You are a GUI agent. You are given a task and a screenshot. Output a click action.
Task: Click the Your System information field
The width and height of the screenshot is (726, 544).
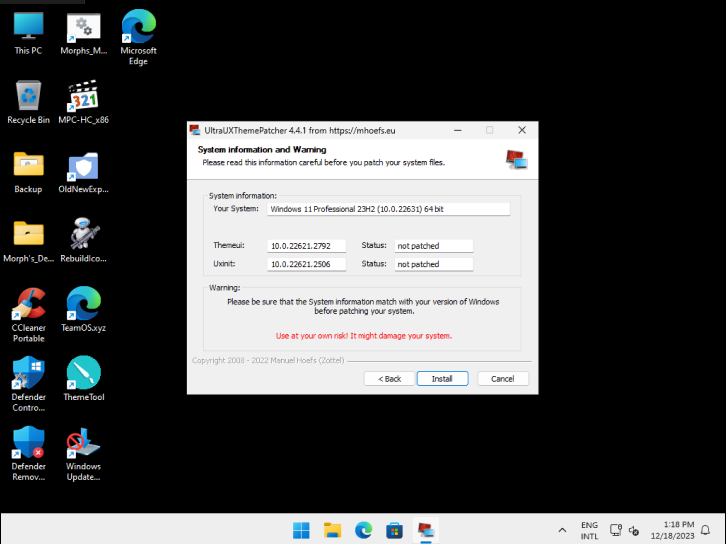click(388, 209)
